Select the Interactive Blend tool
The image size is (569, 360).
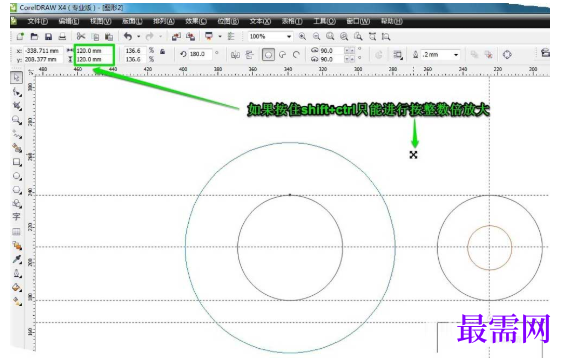[x=17, y=246]
